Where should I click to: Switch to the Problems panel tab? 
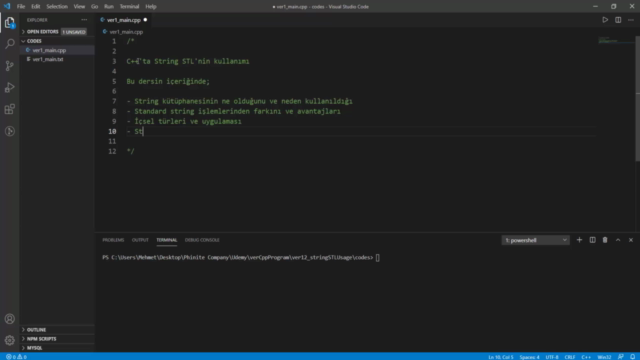pyautogui.click(x=113, y=240)
